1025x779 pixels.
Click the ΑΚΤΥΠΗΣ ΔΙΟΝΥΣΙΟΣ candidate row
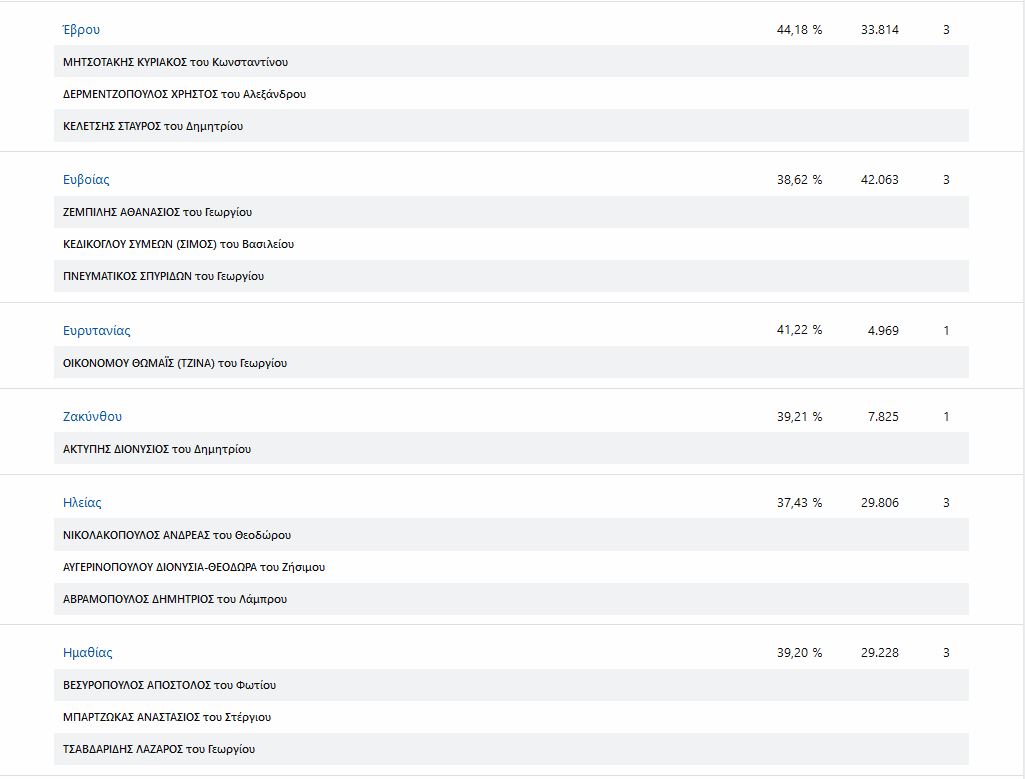pos(157,449)
